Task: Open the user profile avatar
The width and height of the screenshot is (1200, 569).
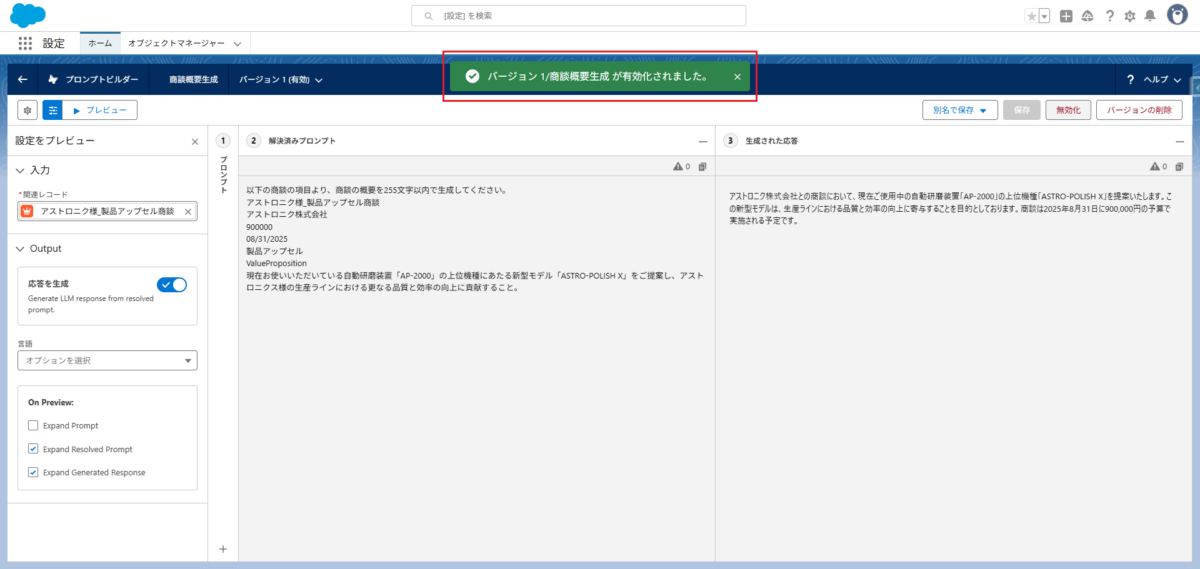Action: [1177, 16]
